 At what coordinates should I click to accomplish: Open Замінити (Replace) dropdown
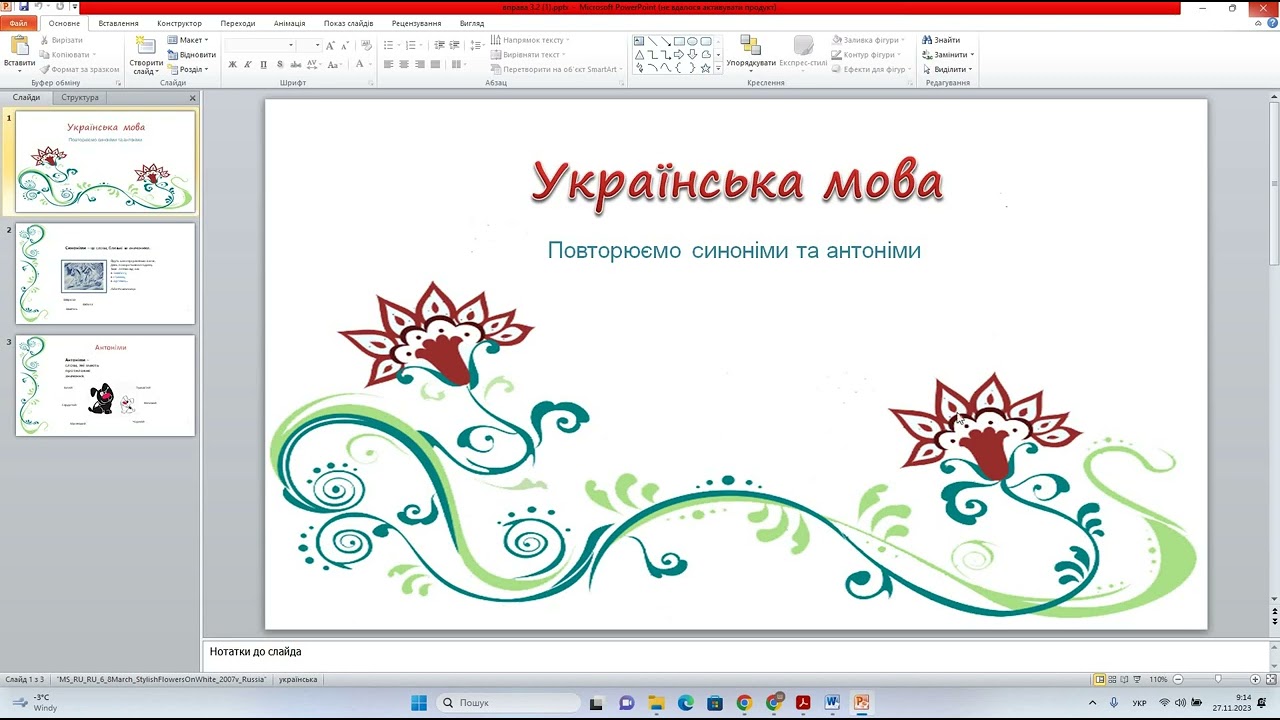948,55
